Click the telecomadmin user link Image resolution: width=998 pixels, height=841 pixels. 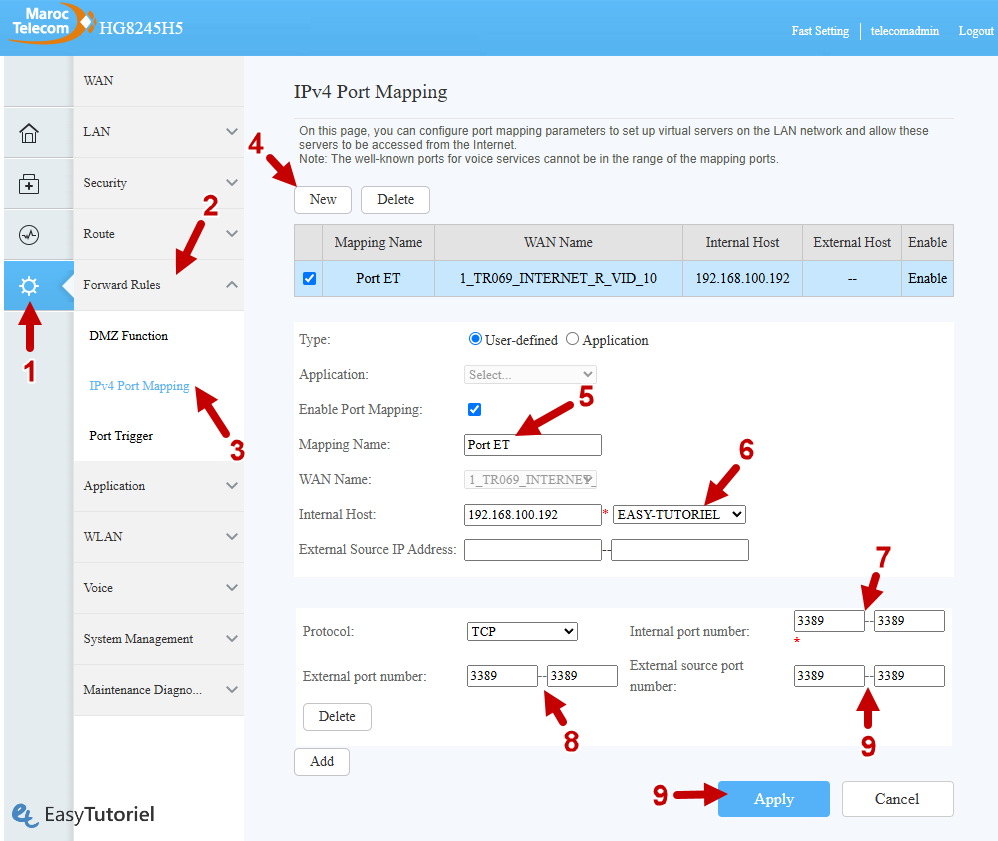[904, 31]
